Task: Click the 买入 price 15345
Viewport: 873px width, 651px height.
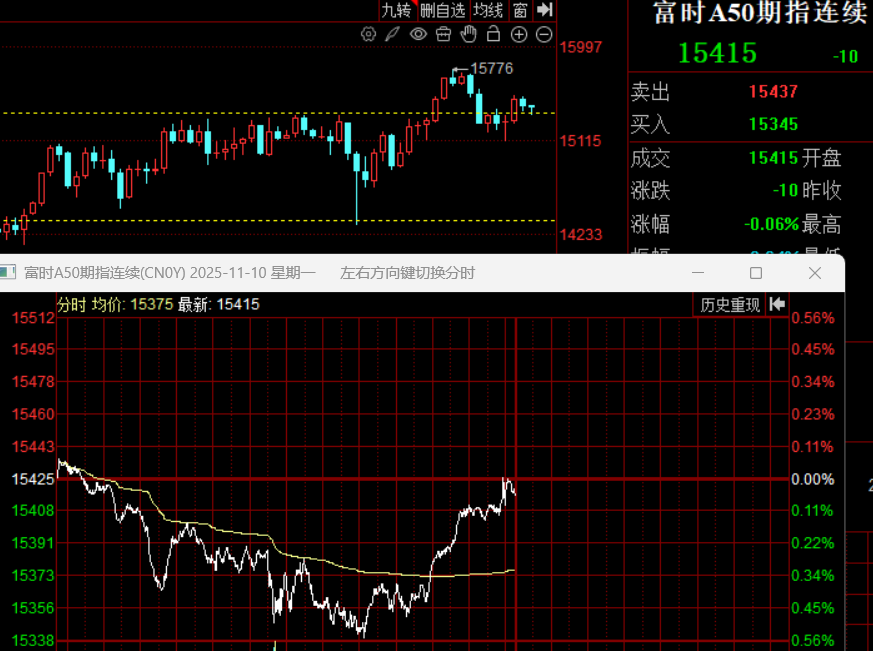Action: [x=773, y=125]
